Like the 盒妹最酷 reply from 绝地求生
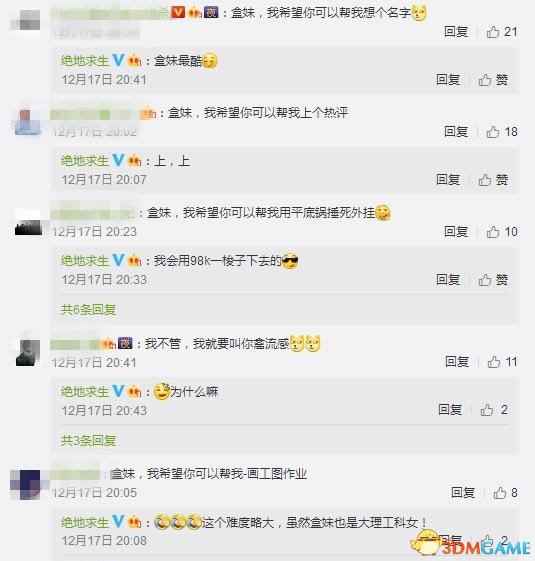This screenshot has width=535, height=561. tap(493, 80)
